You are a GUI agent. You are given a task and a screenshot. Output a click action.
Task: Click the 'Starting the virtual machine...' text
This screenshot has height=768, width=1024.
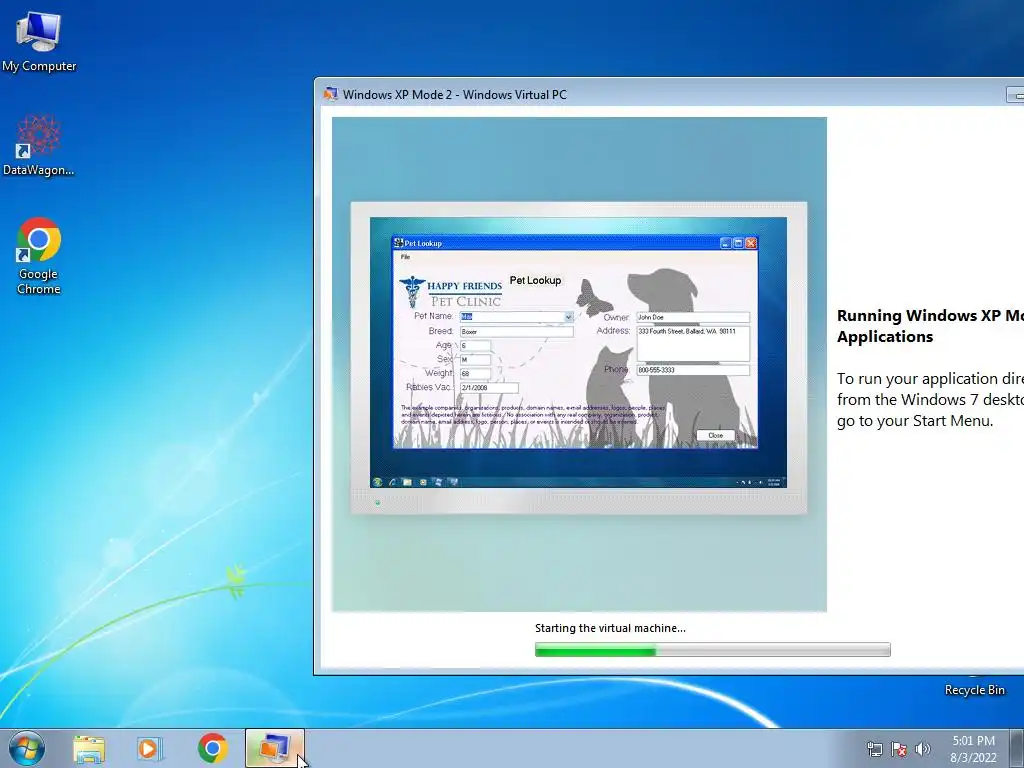[x=610, y=628]
